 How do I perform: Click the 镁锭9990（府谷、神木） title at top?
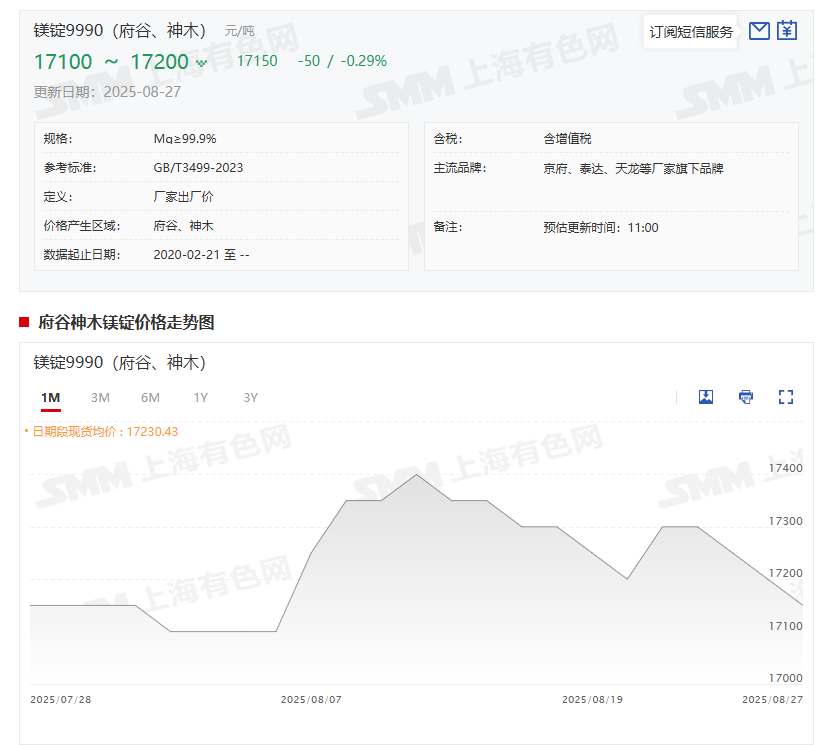[120, 31]
